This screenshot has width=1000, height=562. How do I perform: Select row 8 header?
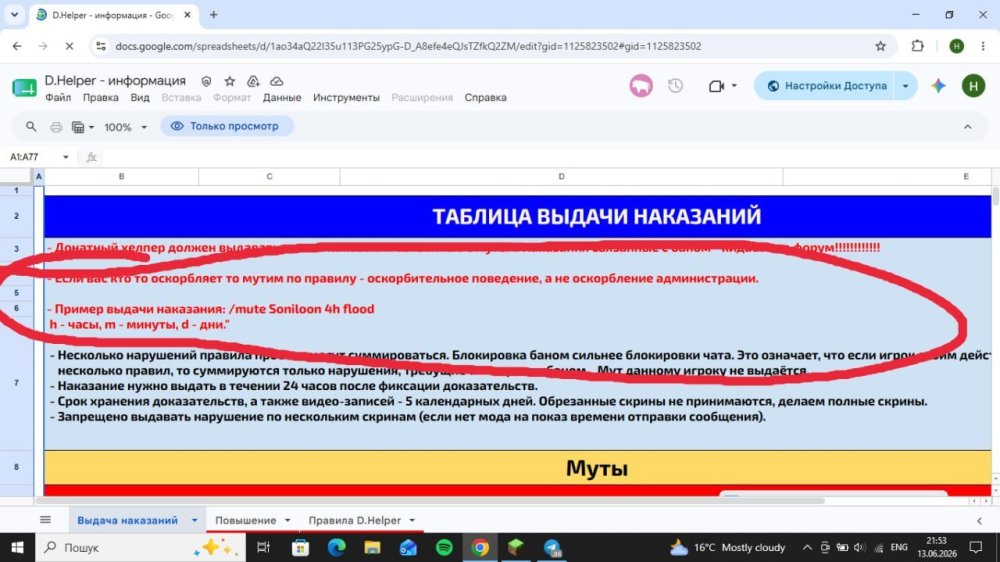point(17,467)
